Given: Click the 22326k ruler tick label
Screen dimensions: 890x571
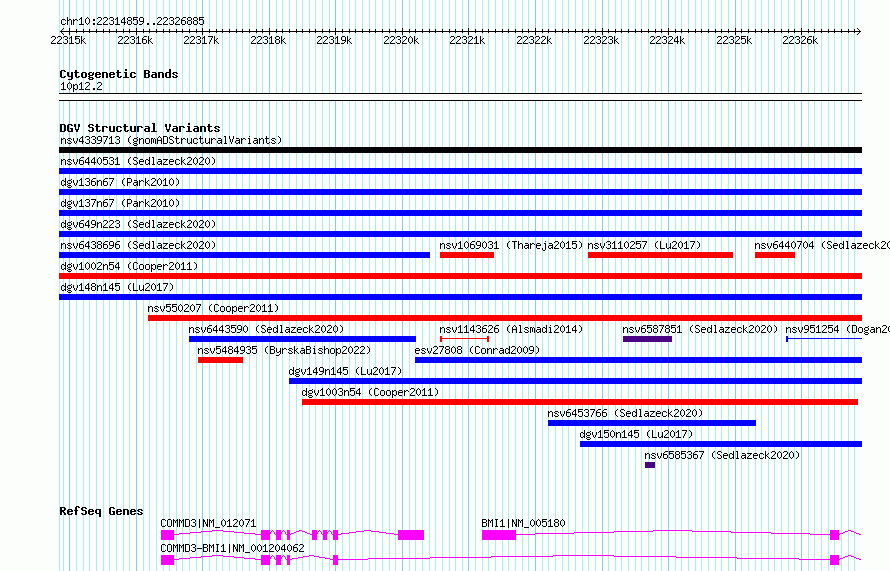Looking at the screenshot, I should pyautogui.click(x=800, y=40).
